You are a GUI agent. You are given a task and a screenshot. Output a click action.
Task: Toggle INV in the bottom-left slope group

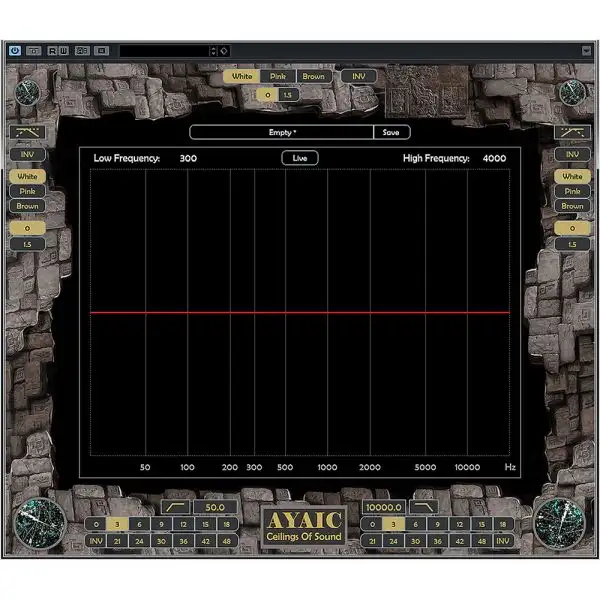(x=96, y=541)
